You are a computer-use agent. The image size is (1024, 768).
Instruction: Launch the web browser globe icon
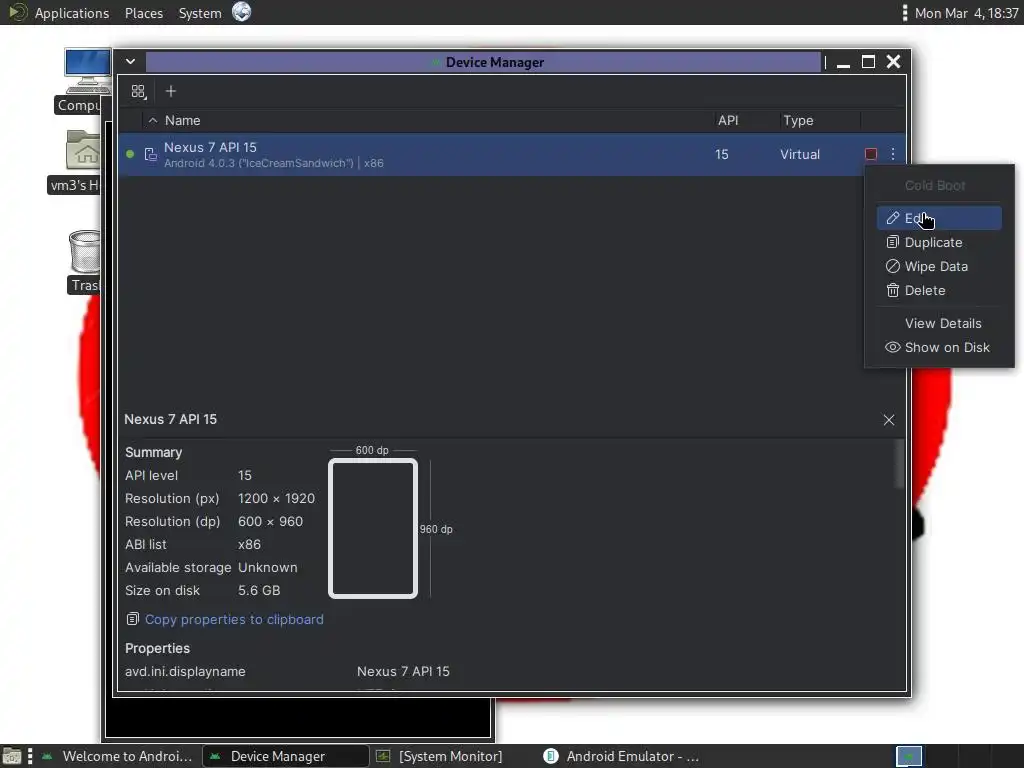click(242, 12)
